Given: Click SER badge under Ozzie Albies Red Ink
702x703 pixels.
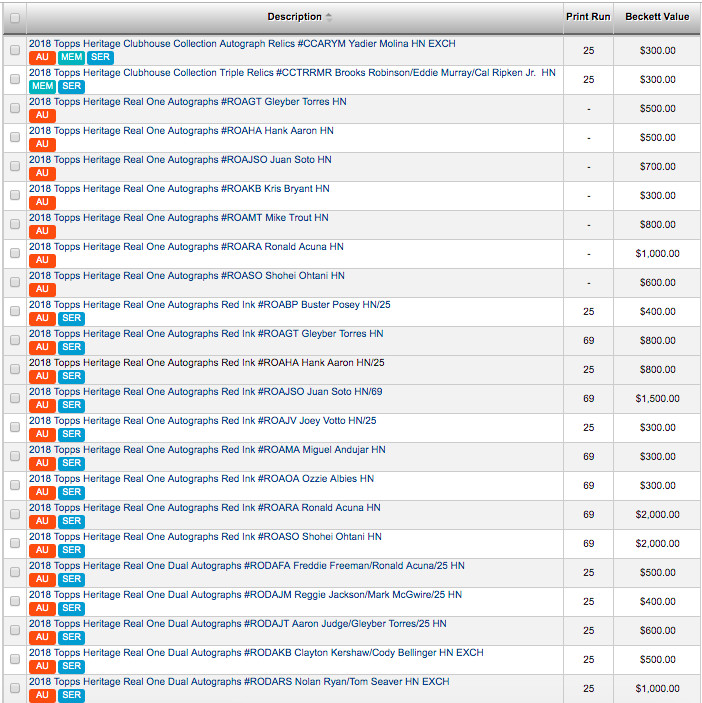Looking at the screenshot, I should (71, 492).
